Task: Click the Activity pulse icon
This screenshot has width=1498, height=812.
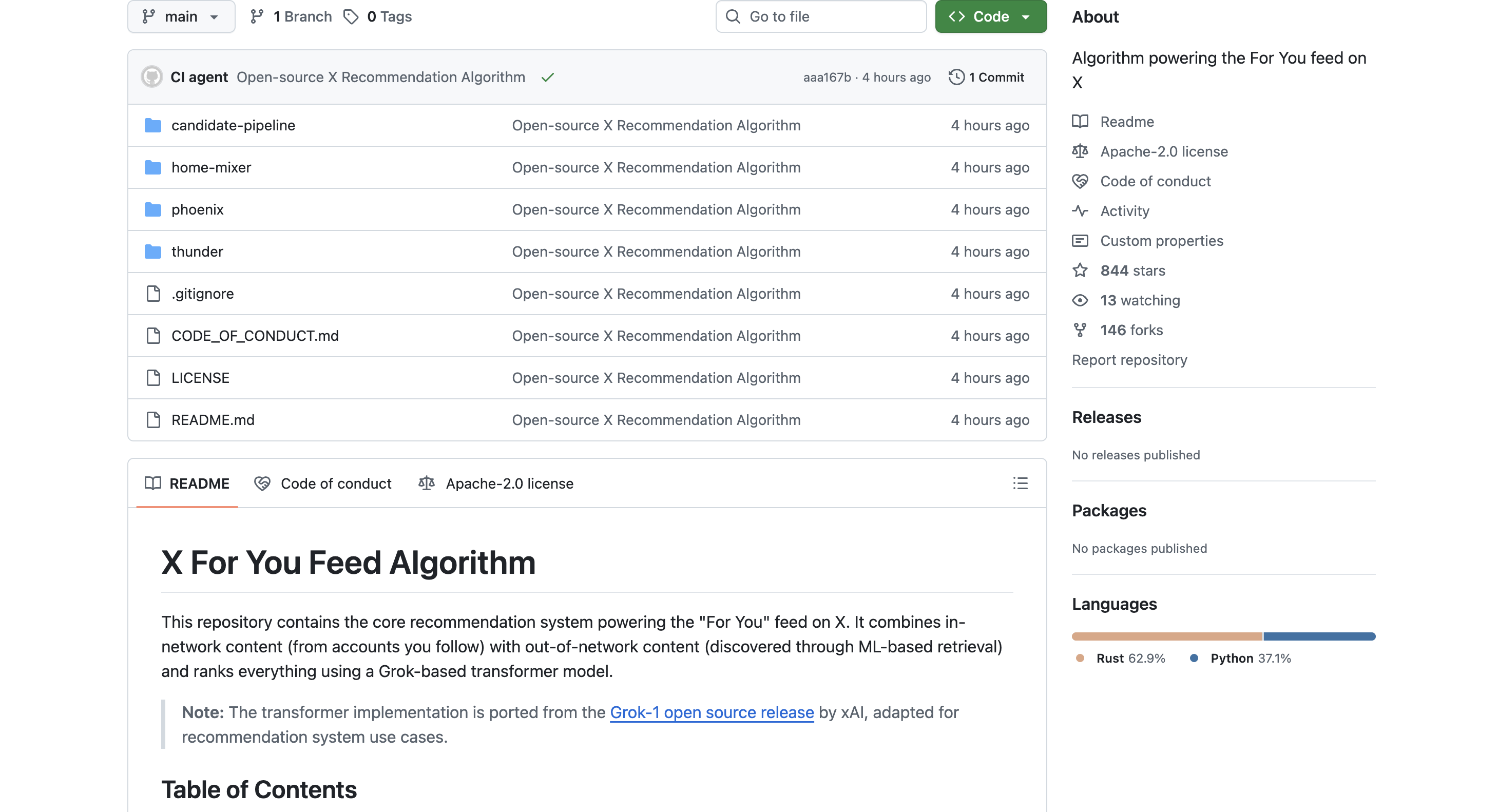Action: pos(1080,211)
